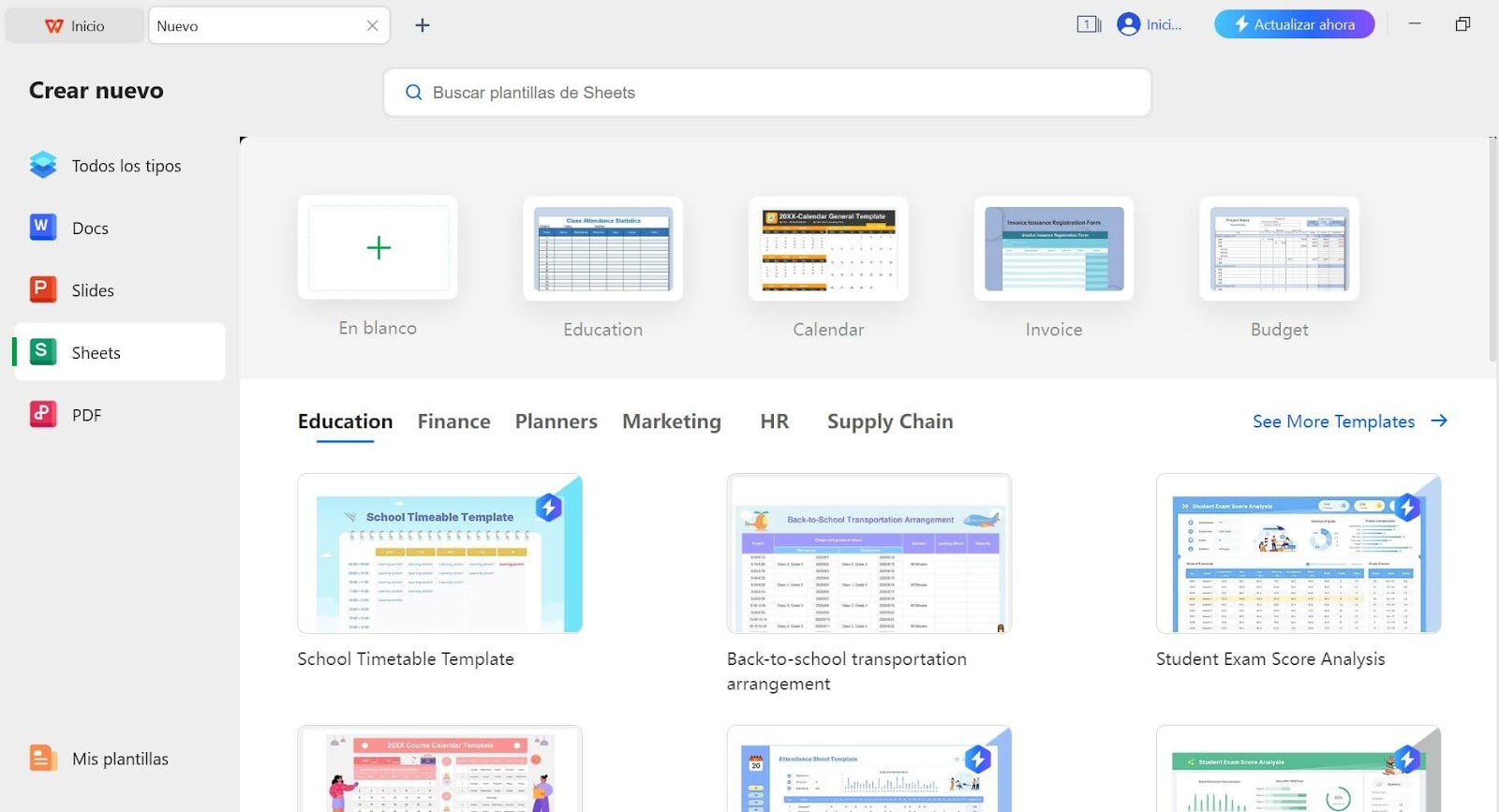Select Sheets in the sidebar
Screen dimensions: 1499x812
click(119, 352)
